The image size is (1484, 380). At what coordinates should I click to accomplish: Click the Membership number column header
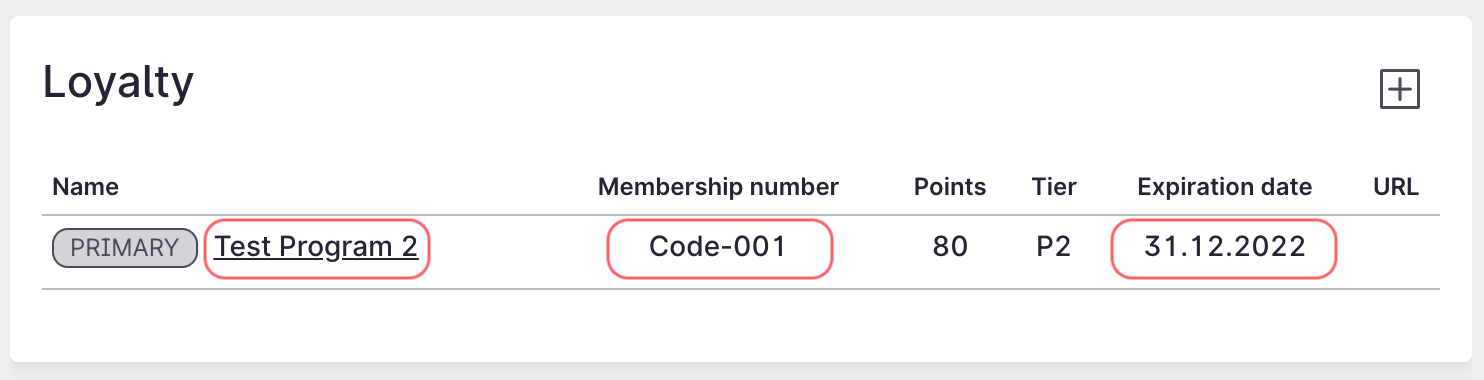click(x=718, y=187)
